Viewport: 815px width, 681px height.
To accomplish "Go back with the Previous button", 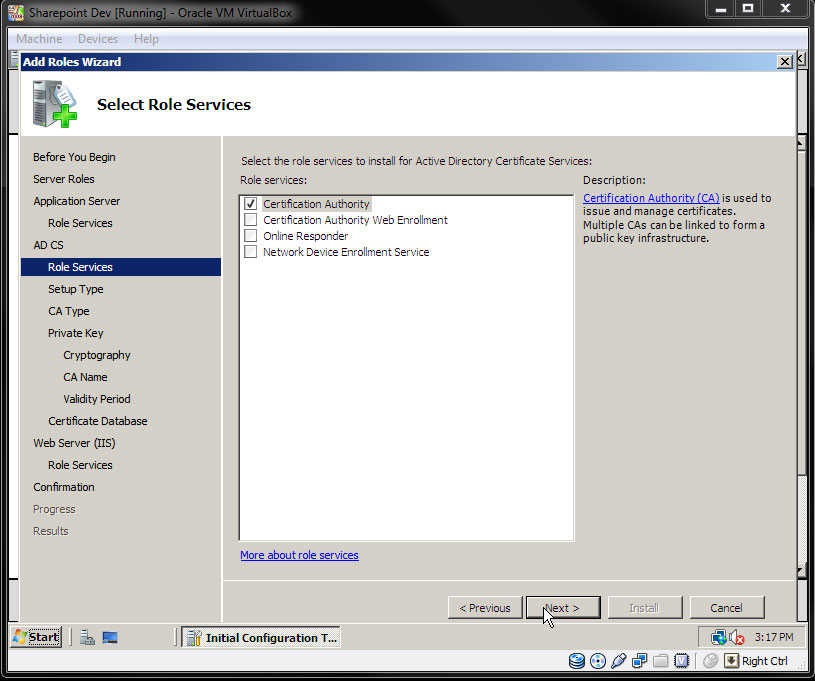I will [485, 608].
